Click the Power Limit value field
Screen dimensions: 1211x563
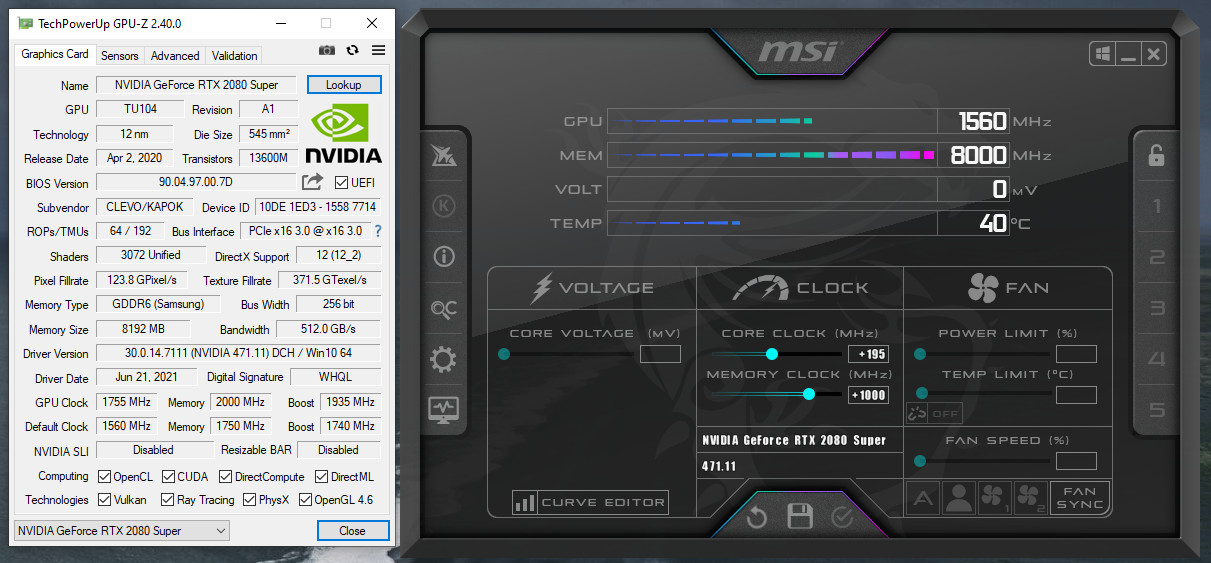pos(1076,354)
